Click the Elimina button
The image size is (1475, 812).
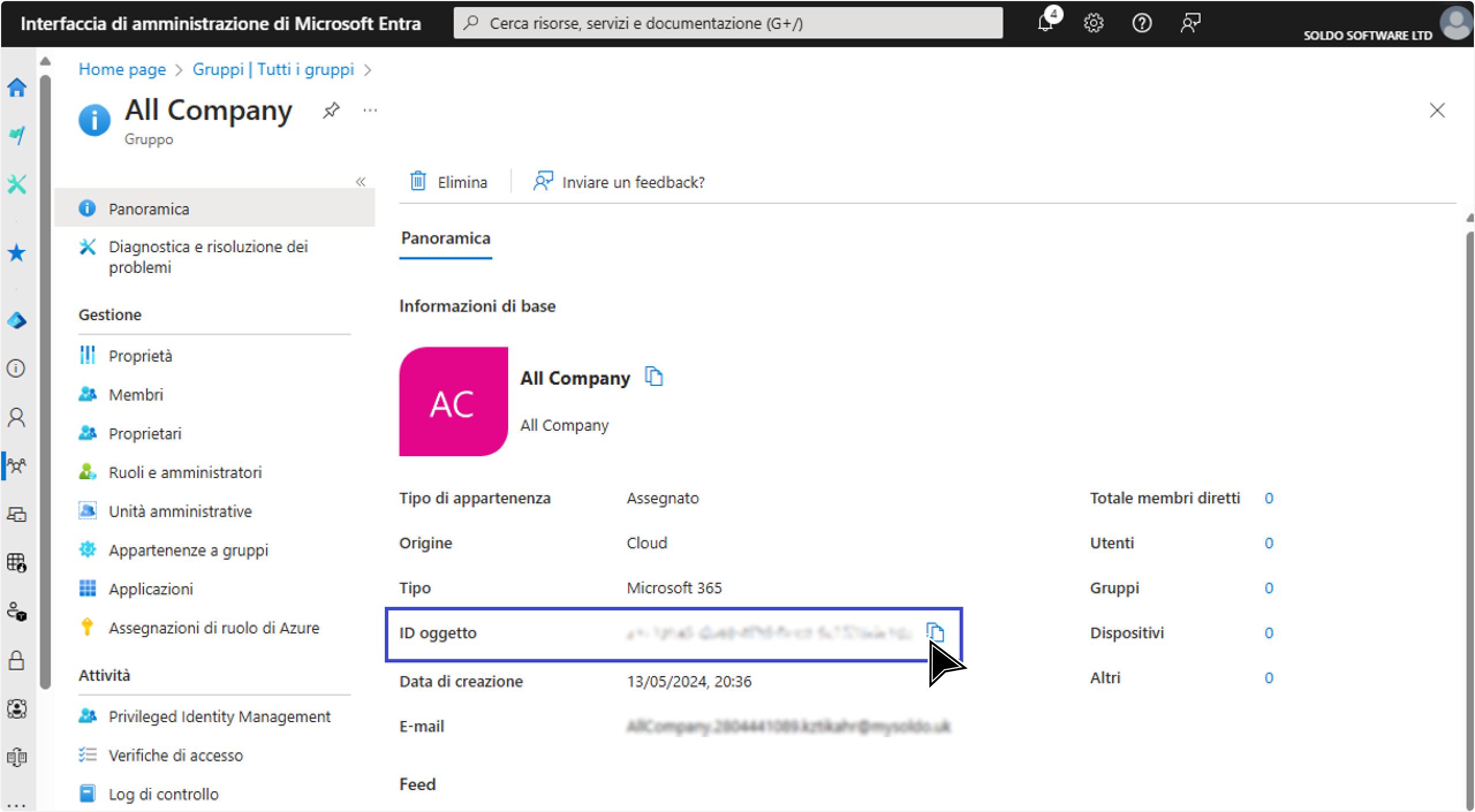[448, 182]
